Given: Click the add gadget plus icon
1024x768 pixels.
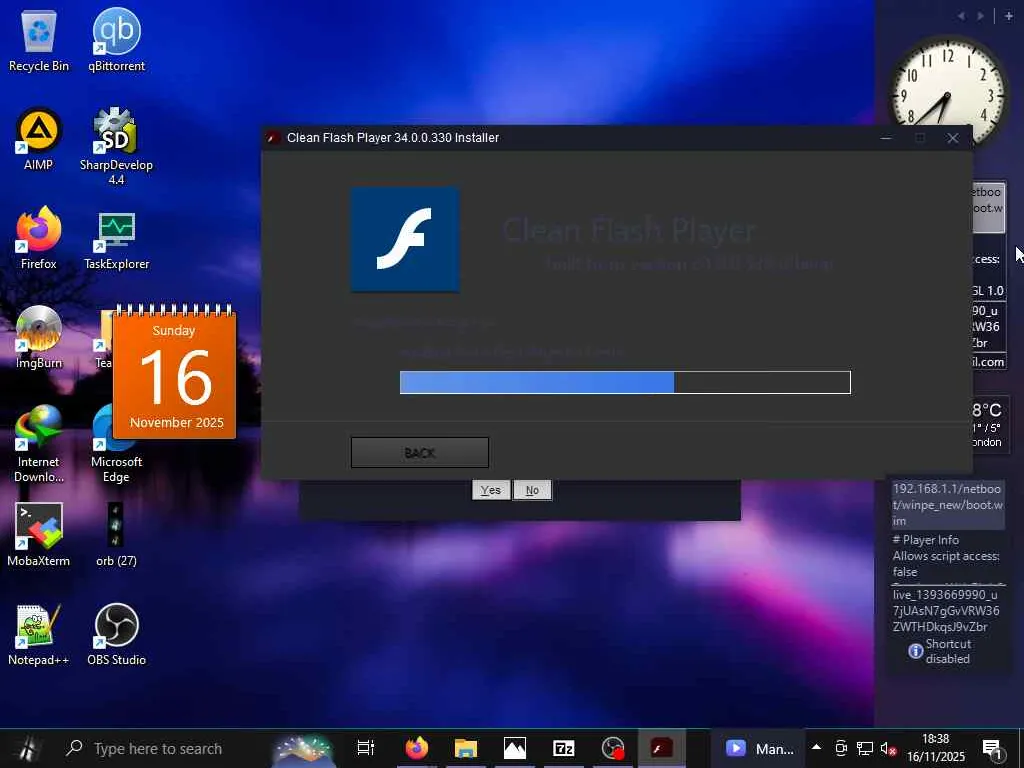Looking at the screenshot, I should click(1008, 16).
